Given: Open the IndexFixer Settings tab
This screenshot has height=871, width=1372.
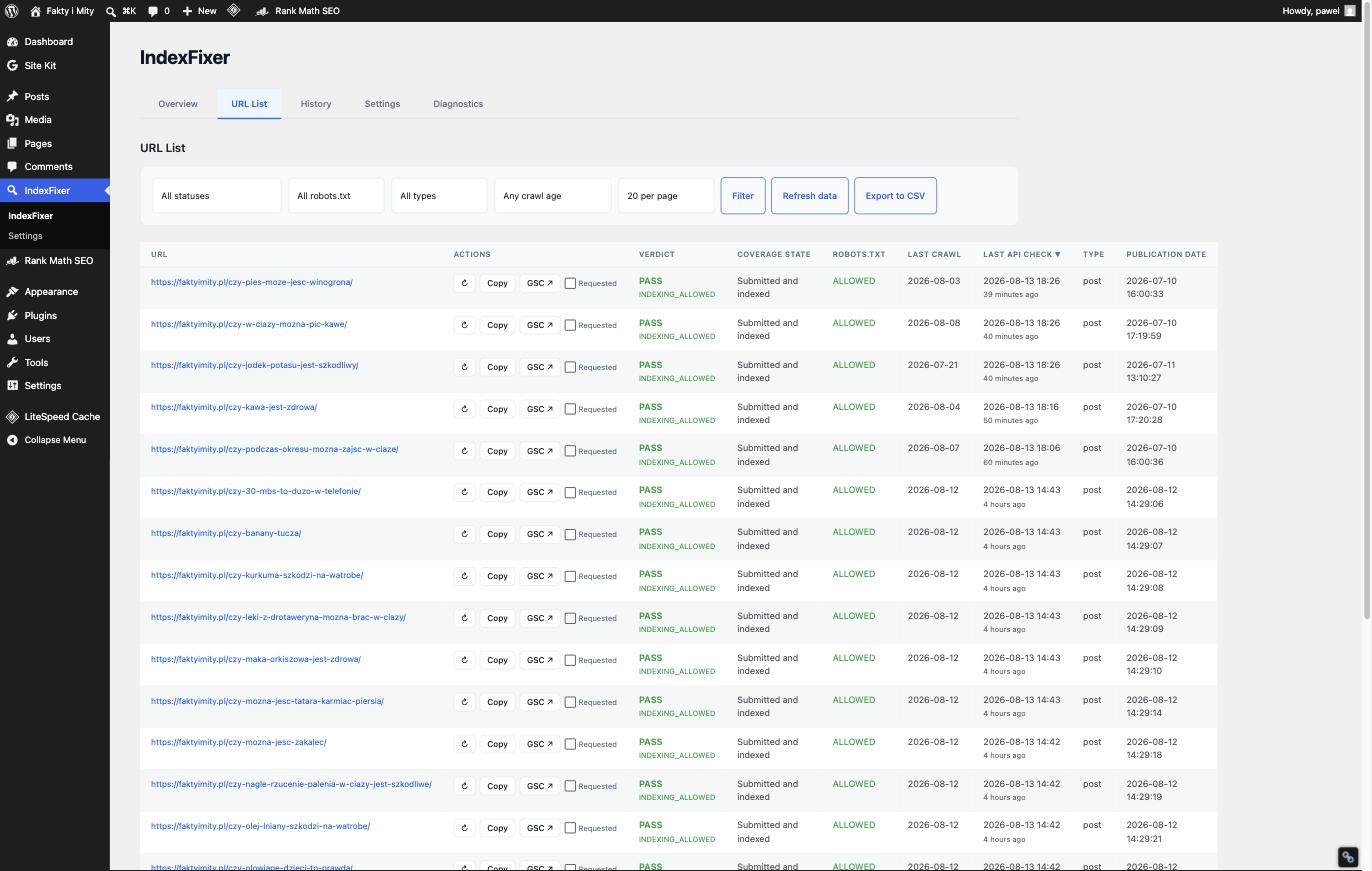Looking at the screenshot, I should [382, 104].
